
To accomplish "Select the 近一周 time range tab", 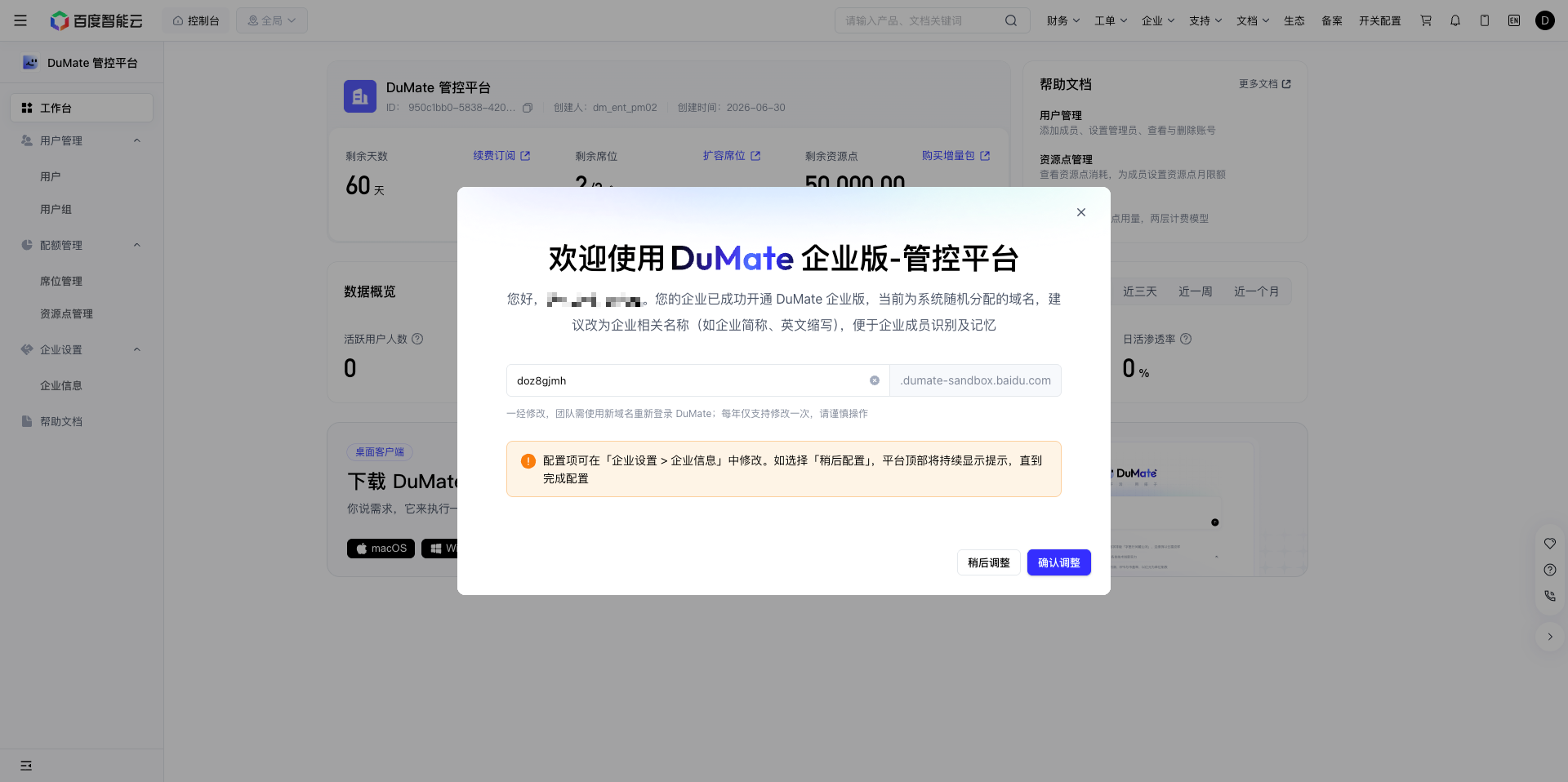I will pyautogui.click(x=1196, y=291).
